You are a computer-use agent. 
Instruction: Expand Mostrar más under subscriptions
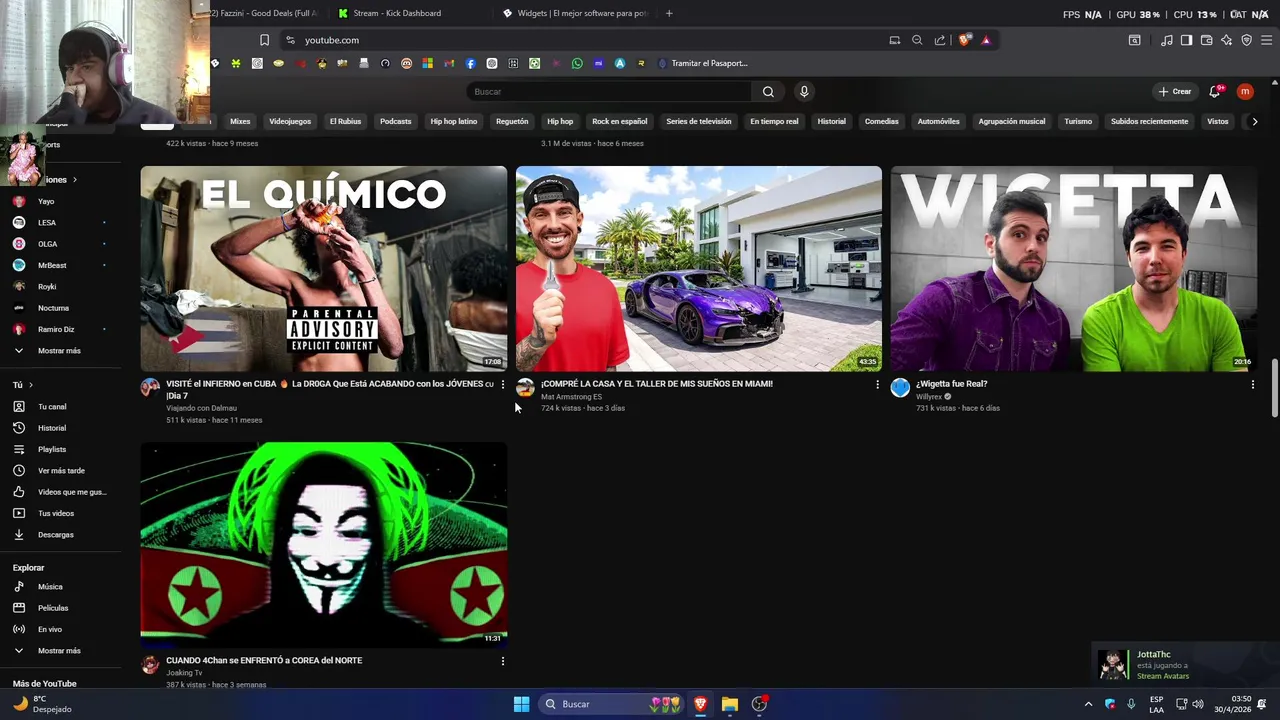(x=59, y=351)
